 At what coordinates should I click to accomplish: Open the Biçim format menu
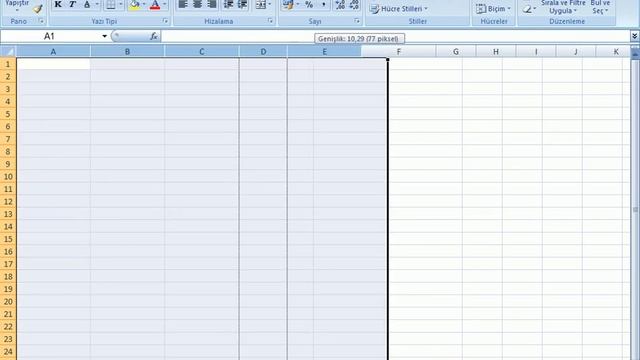[493, 9]
